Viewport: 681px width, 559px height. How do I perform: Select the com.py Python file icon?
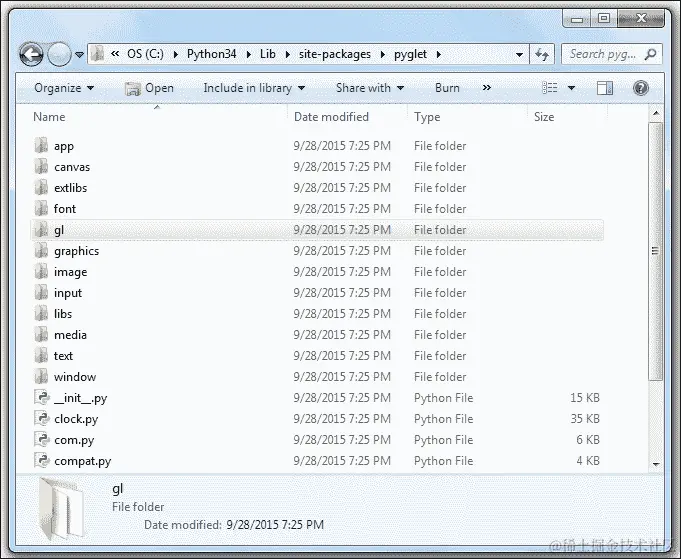click(42, 439)
